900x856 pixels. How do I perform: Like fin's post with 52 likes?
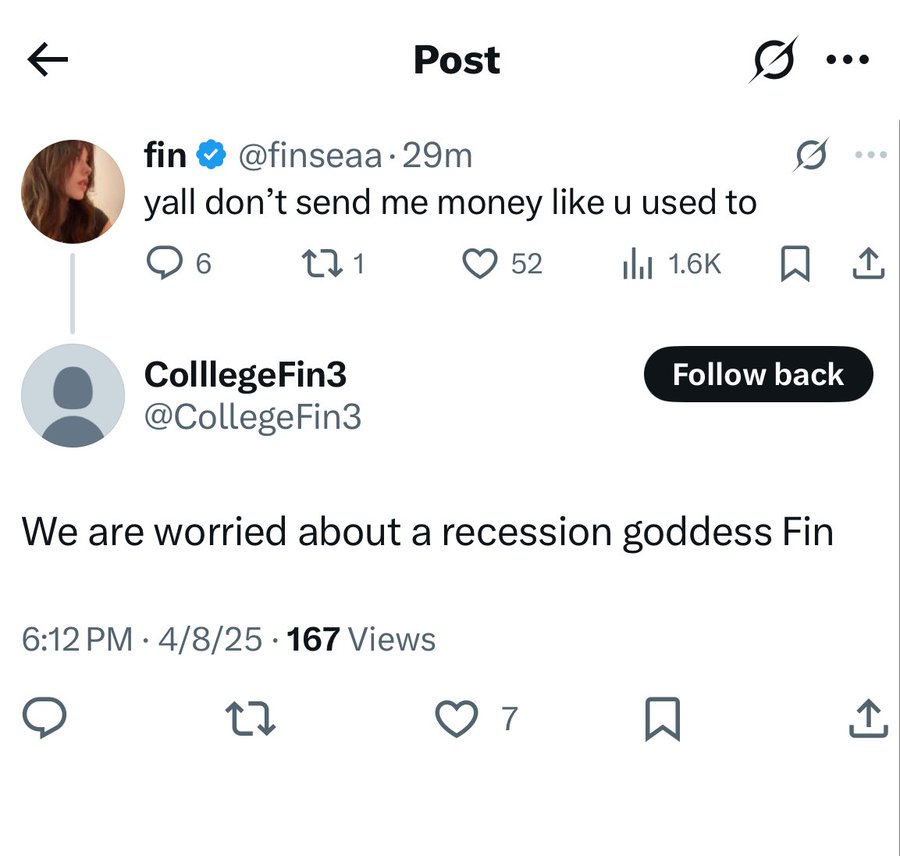click(502, 264)
